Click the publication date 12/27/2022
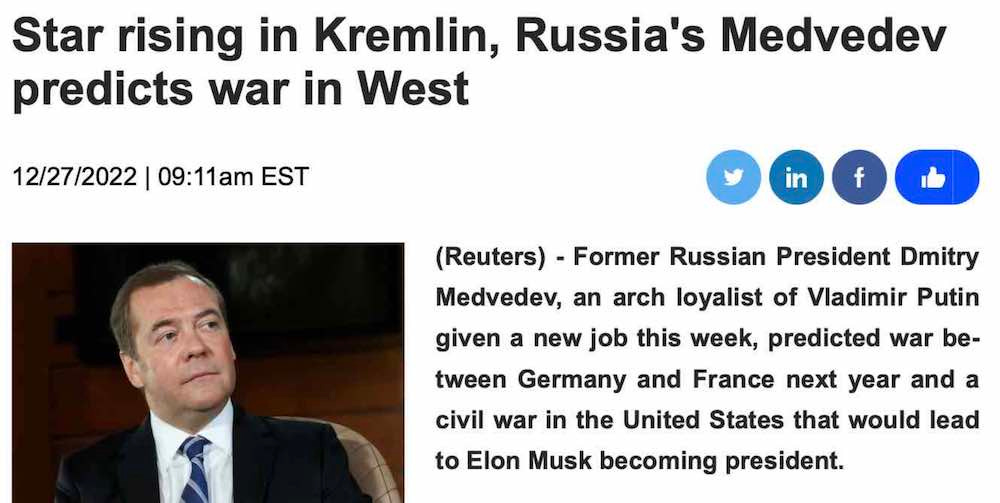Image resolution: width=1000 pixels, height=503 pixels. [75, 177]
